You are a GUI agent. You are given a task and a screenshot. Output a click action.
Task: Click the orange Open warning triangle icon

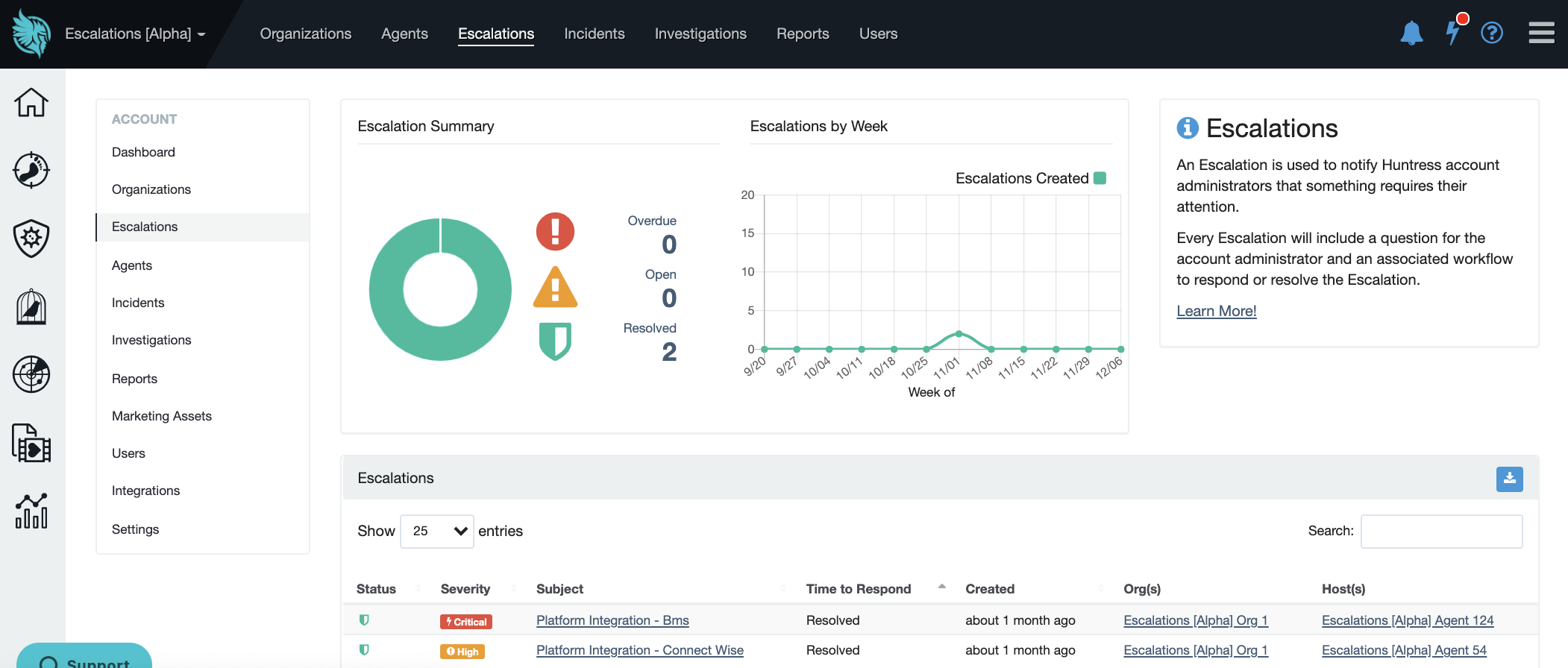click(x=555, y=287)
